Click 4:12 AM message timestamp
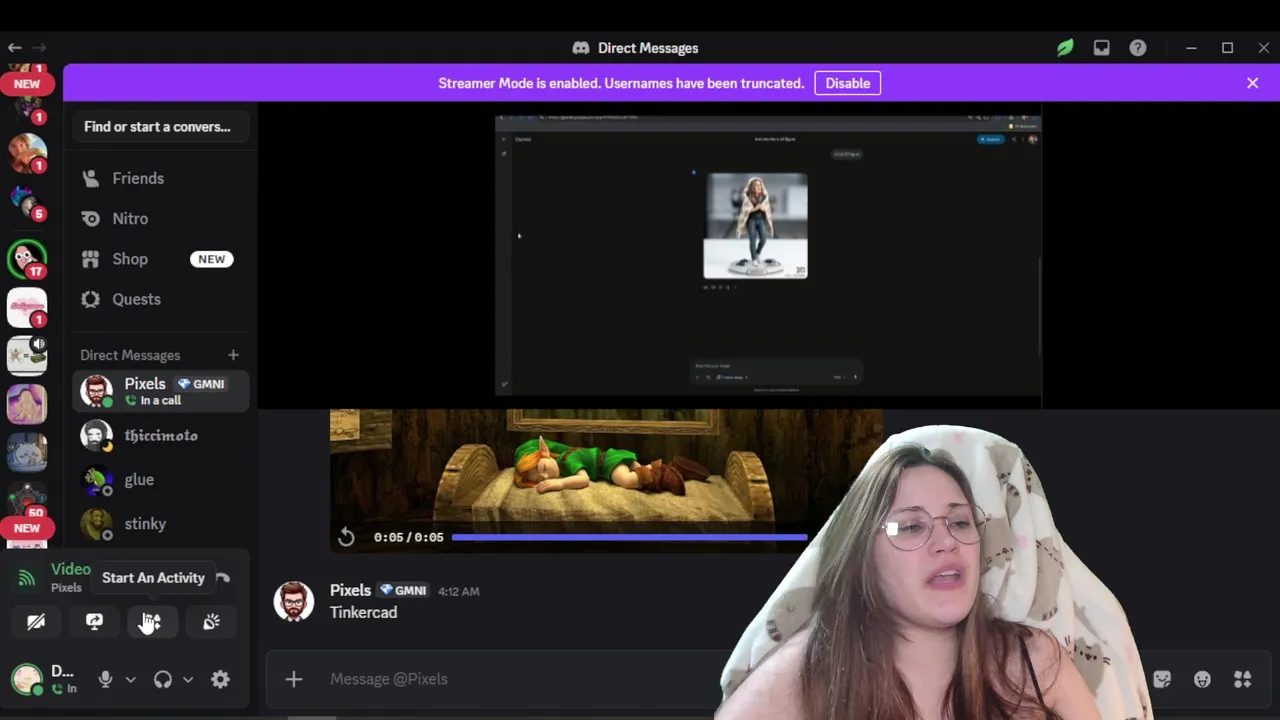The image size is (1280, 720). [x=458, y=592]
